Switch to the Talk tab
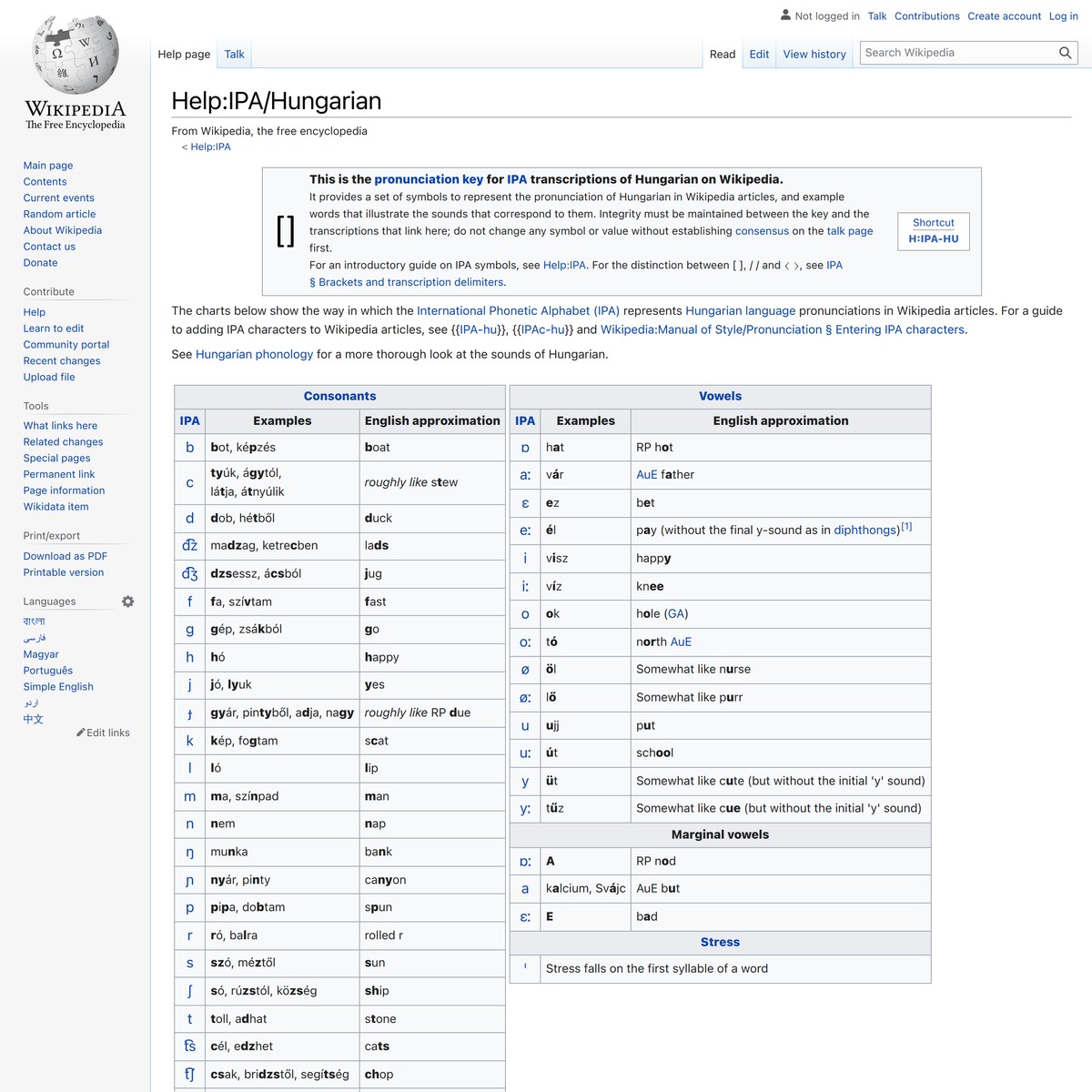Screen dimensions: 1092x1092 234,54
